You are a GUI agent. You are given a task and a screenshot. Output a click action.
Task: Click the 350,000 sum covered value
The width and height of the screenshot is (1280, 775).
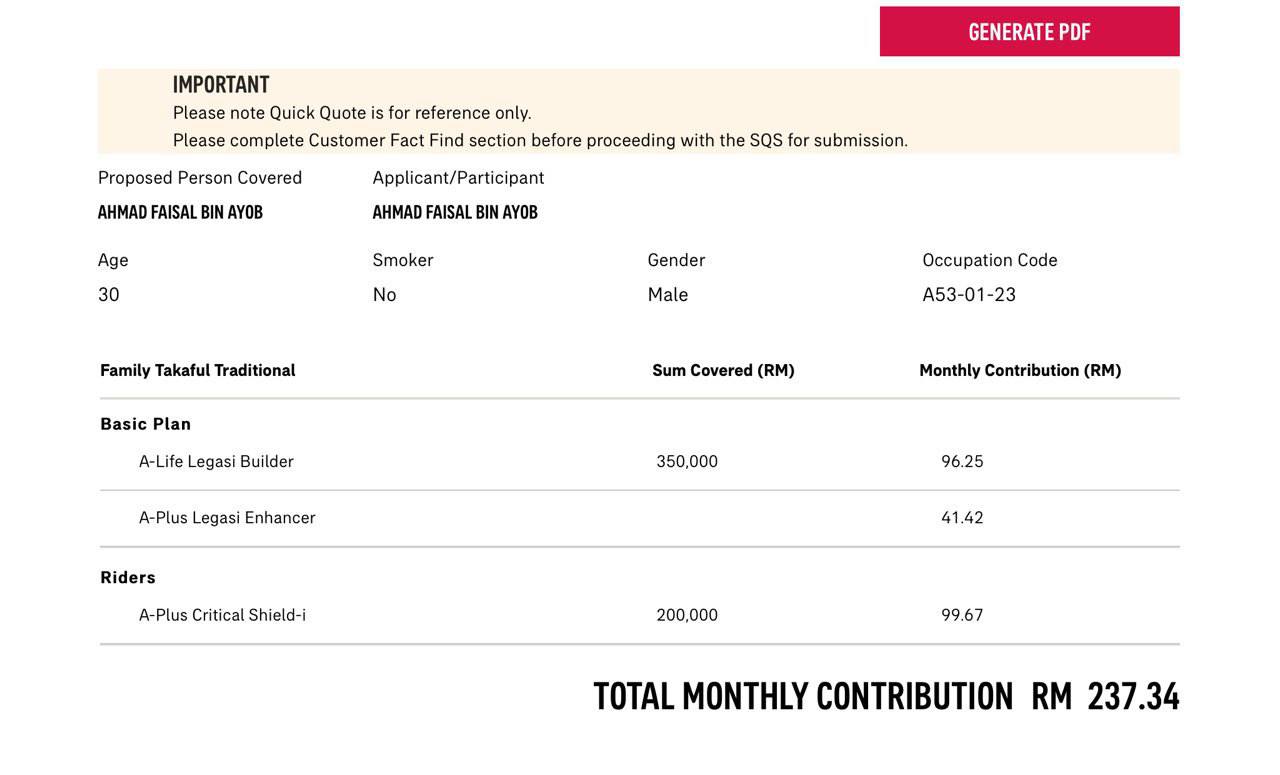coord(687,462)
